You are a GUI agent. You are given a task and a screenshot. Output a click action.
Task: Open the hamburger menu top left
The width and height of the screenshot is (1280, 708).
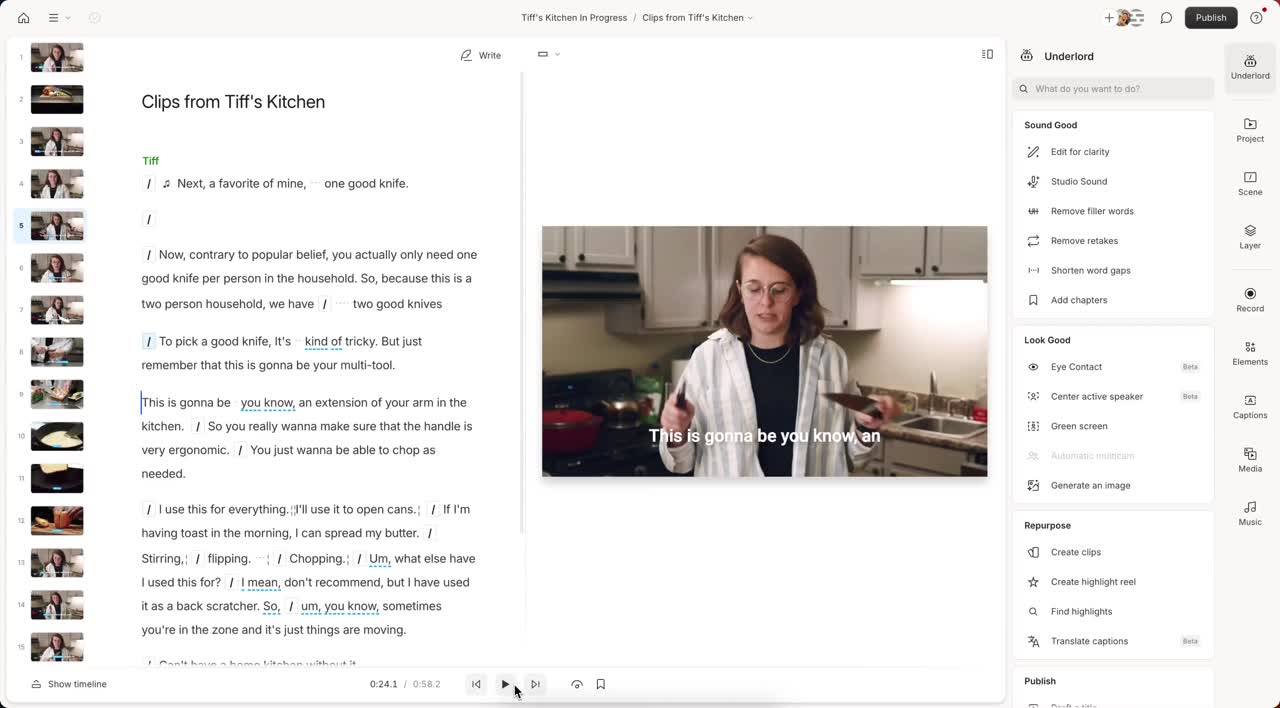(x=56, y=17)
